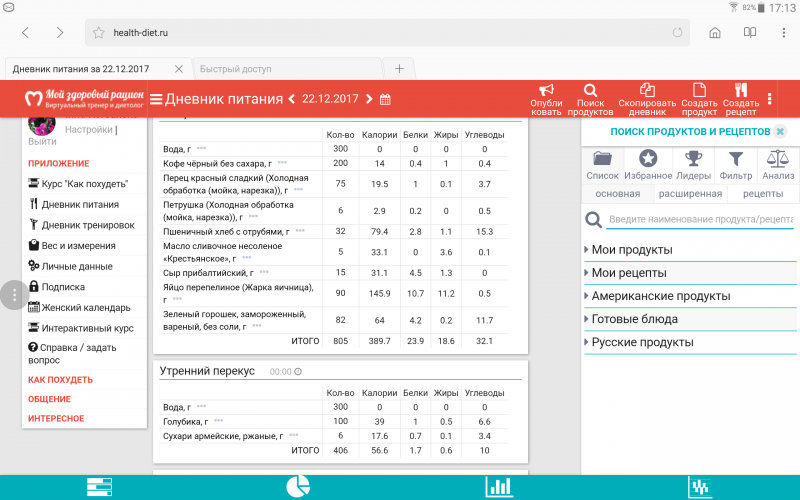Expand the Мои продукты category

click(631, 250)
